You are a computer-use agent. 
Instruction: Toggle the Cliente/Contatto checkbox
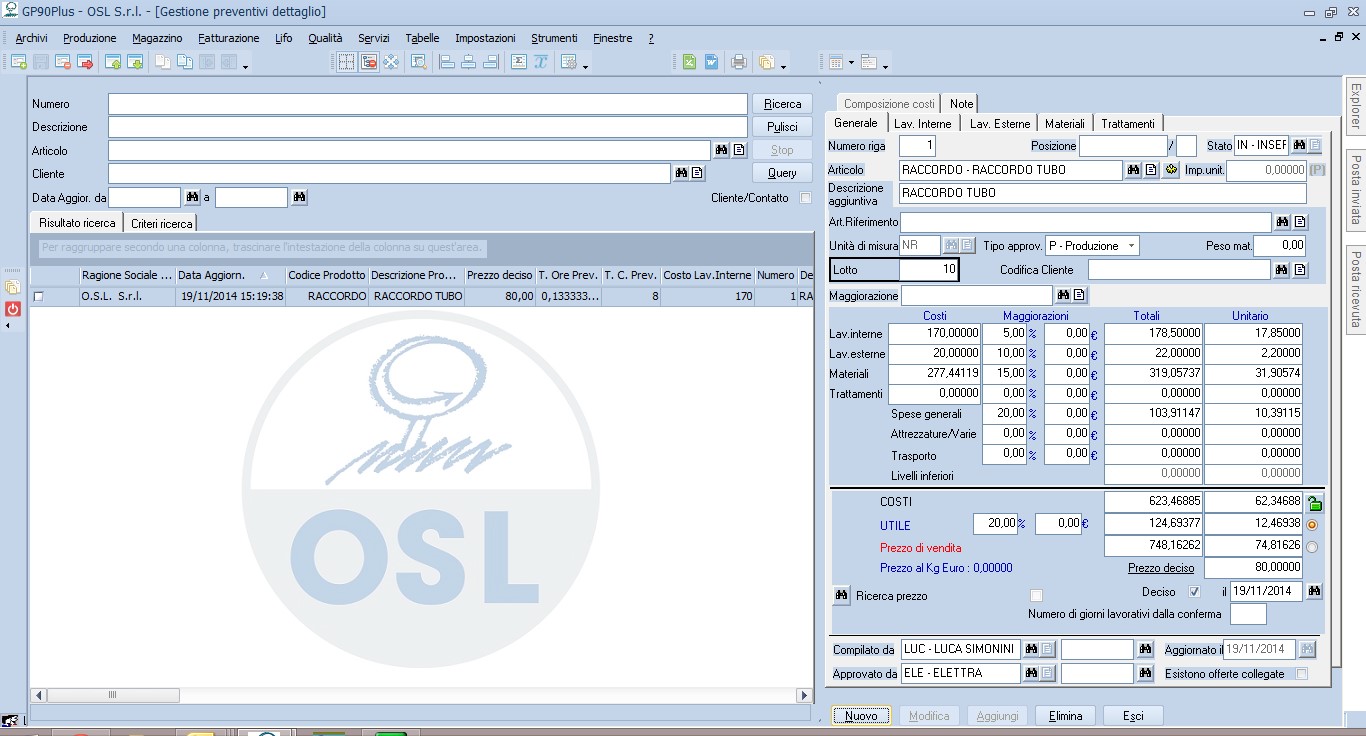[805, 198]
